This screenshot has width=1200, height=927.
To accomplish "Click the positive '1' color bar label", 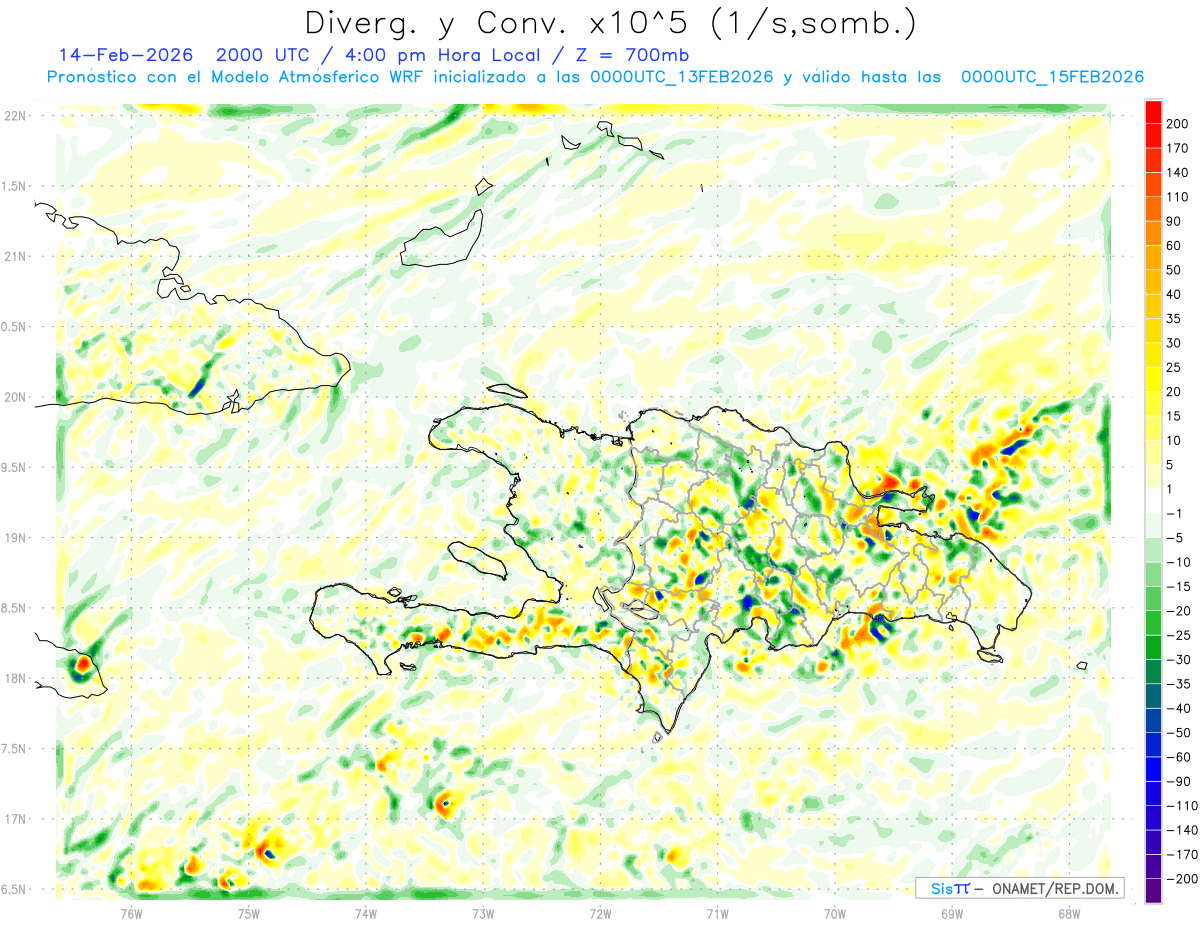I will (1170, 490).
